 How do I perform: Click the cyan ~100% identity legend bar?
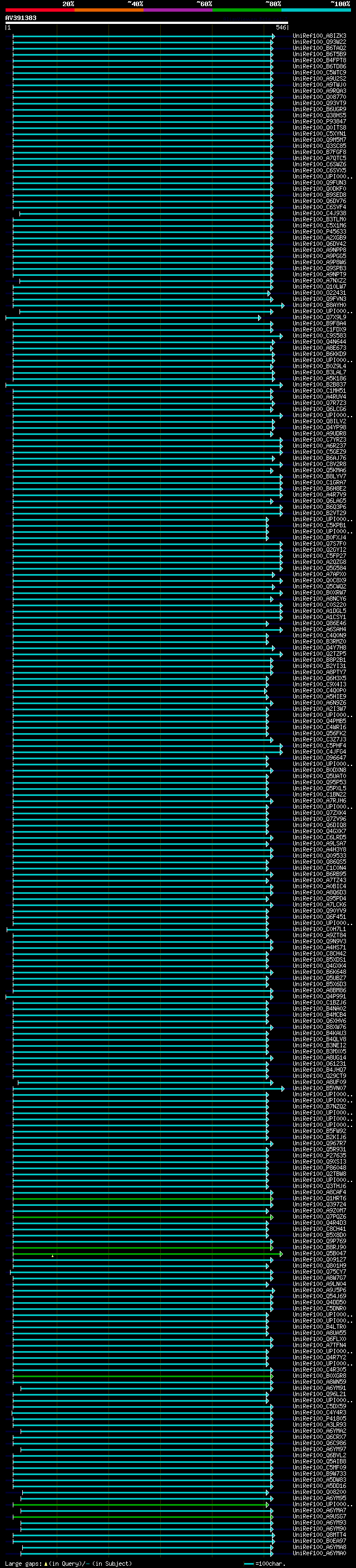[315, 10]
